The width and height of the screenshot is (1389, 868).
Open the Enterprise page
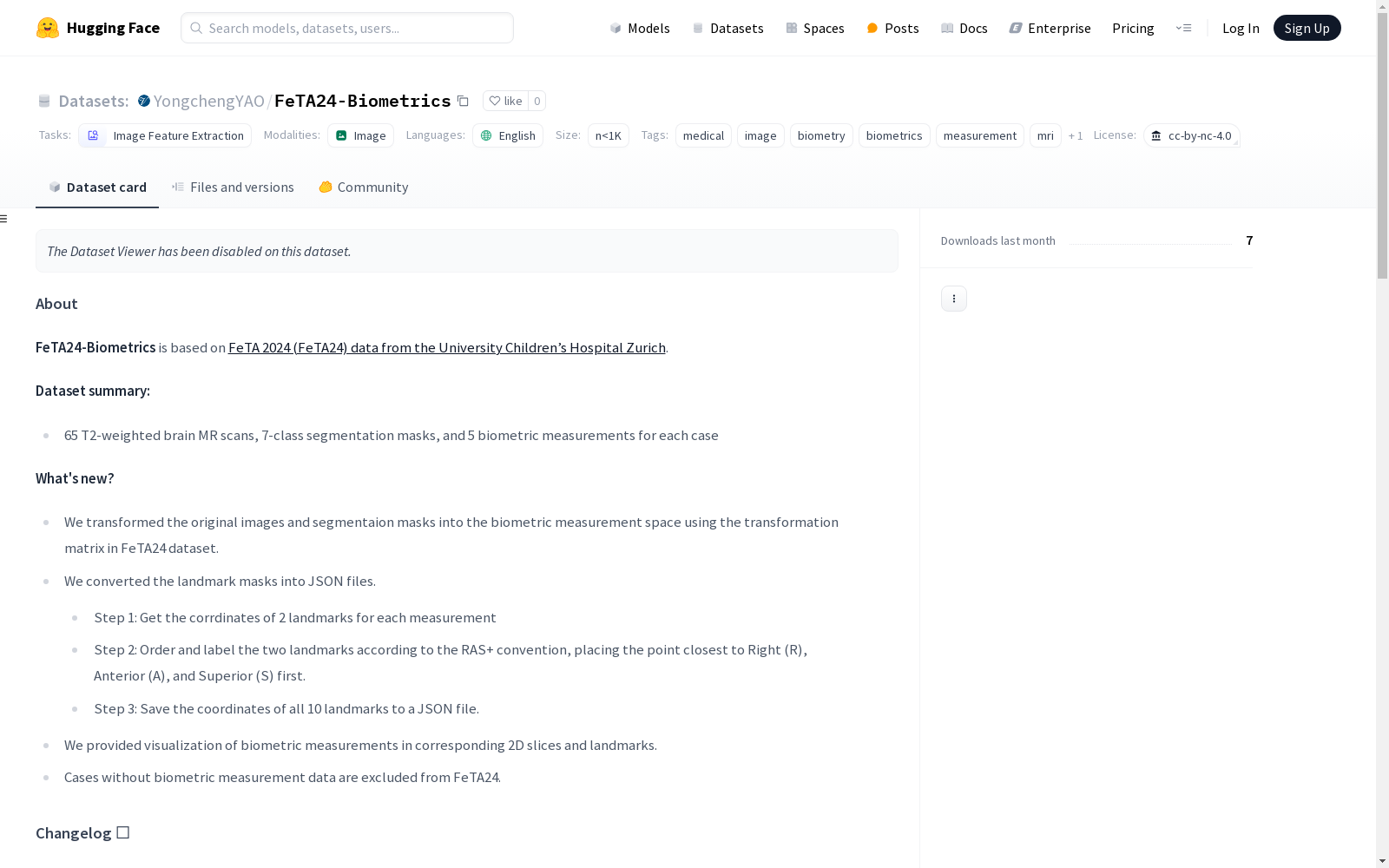(x=1050, y=28)
